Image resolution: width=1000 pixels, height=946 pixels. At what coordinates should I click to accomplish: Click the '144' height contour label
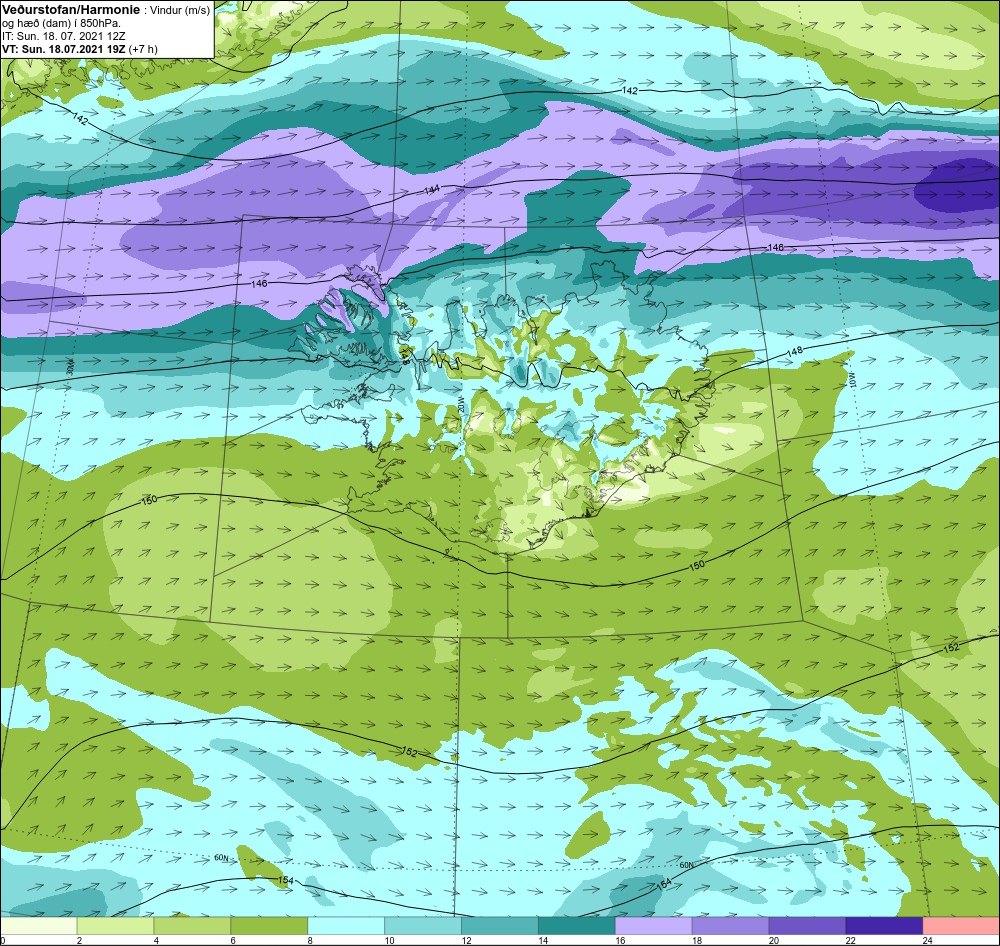[432, 190]
